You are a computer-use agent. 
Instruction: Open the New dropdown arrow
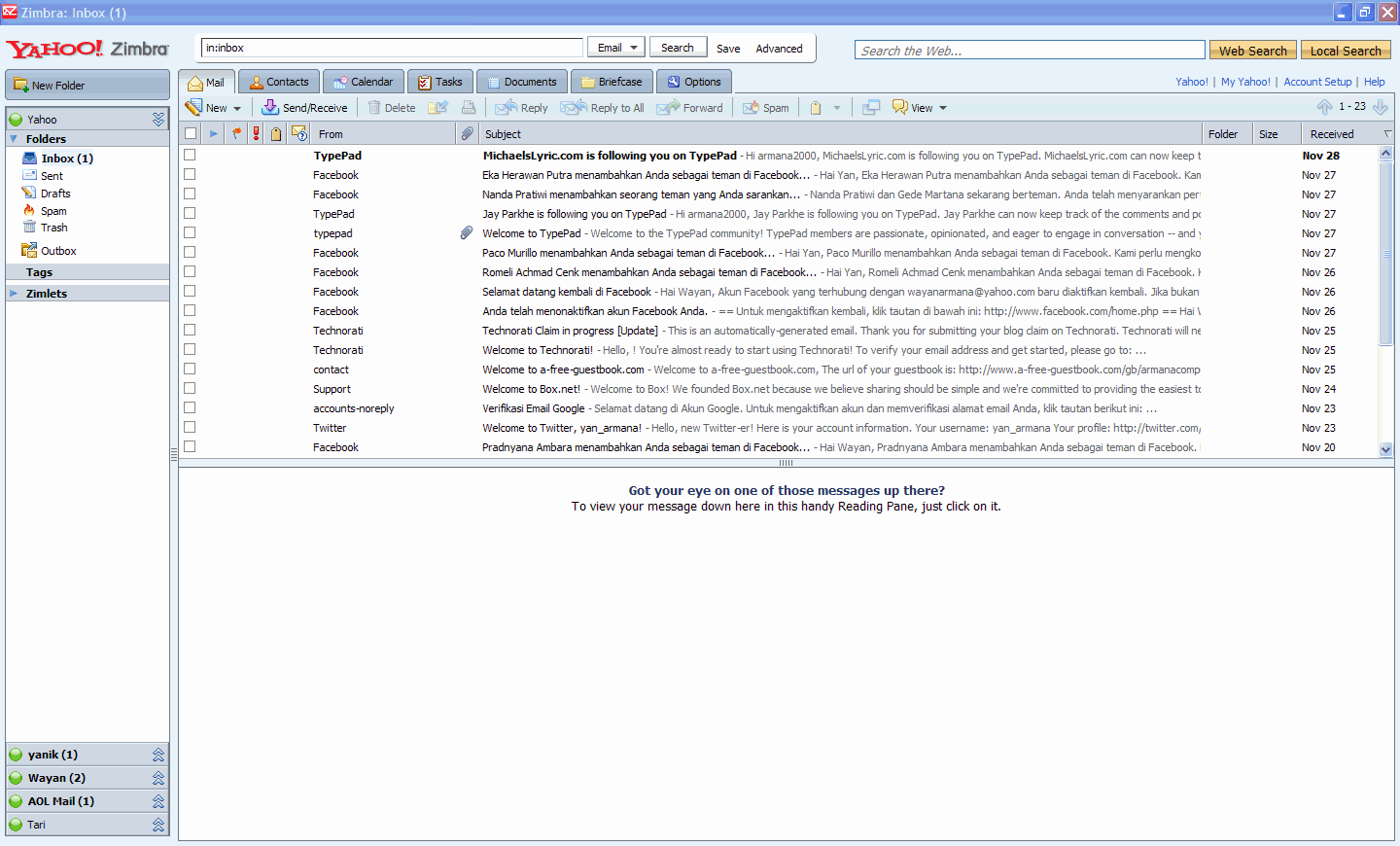pos(237,108)
